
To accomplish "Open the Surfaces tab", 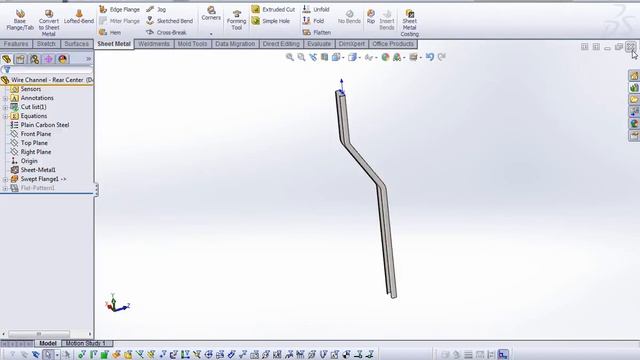I will [x=76, y=44].
